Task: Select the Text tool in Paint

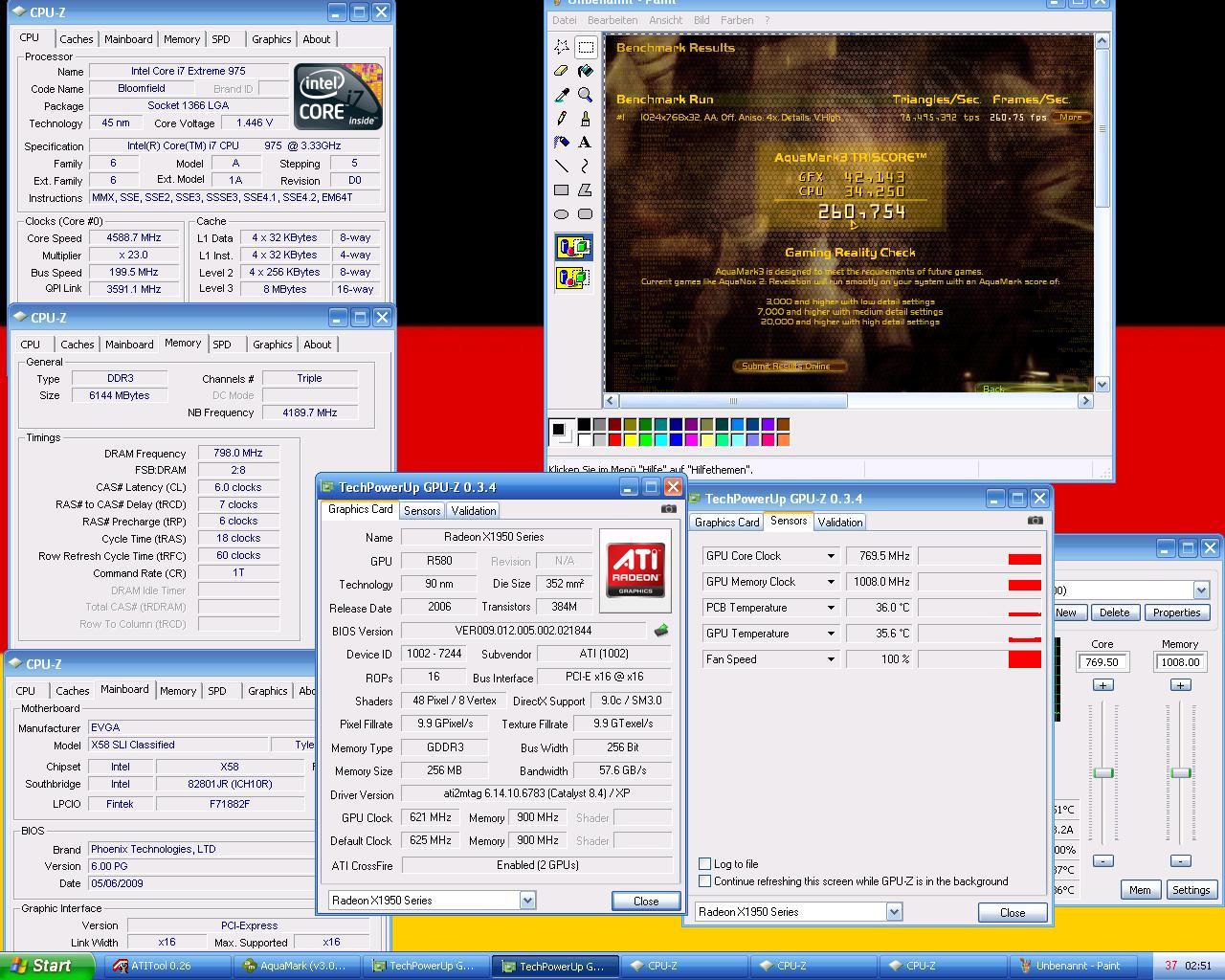Action: click(x=586, y=143)
